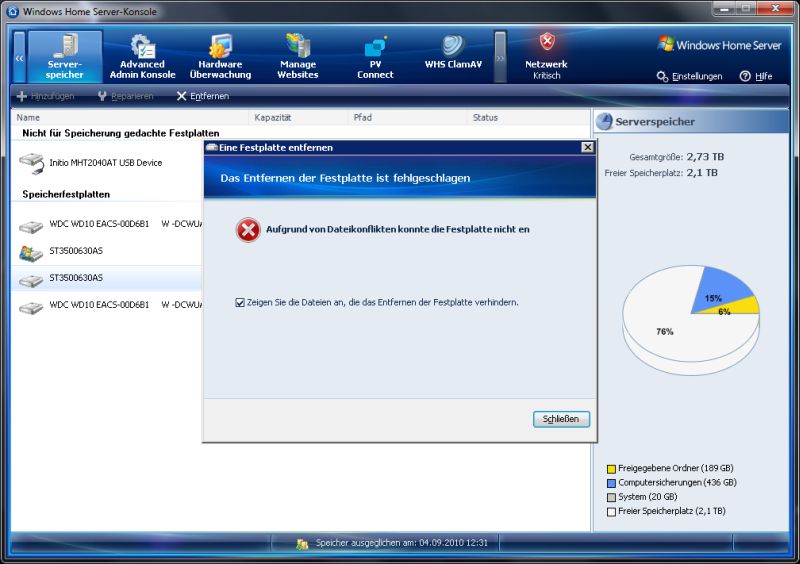This screenshot has height=564, width=800.
Task: Click the Status column header
Action: pos(529,117)
